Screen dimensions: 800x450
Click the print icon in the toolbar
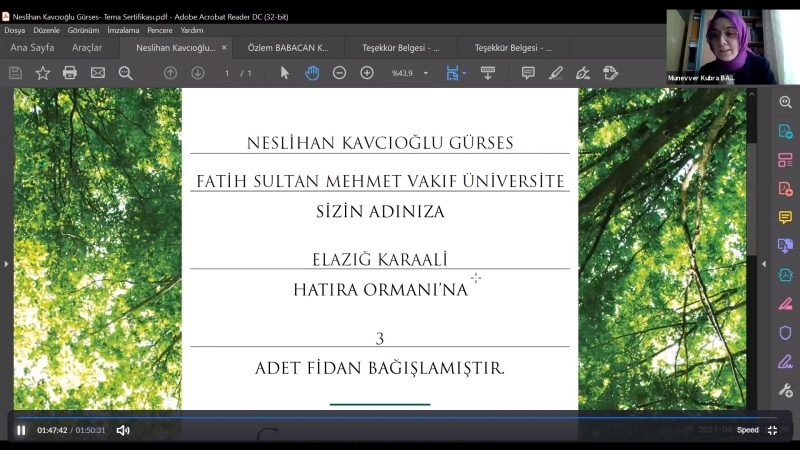pos(70,73)
